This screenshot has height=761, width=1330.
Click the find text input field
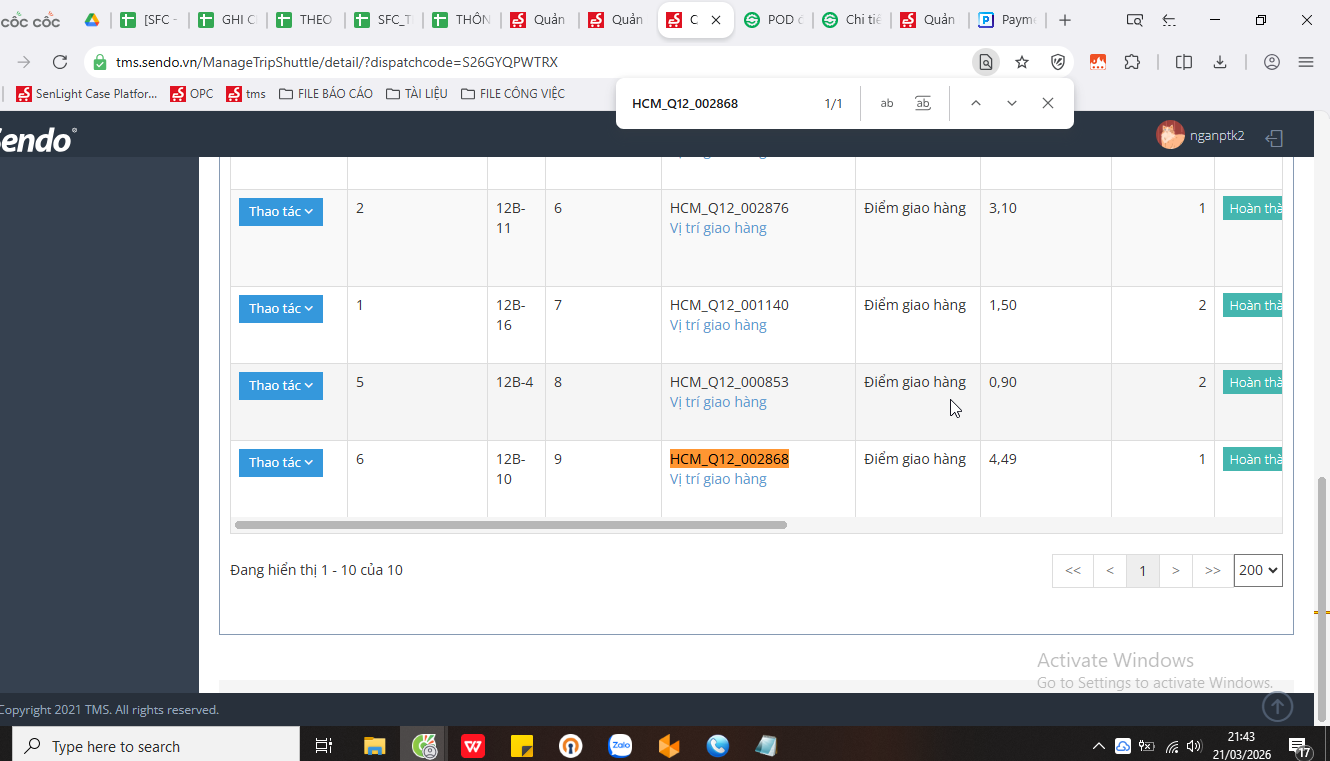pyautogui.click(x=720, y=103)
